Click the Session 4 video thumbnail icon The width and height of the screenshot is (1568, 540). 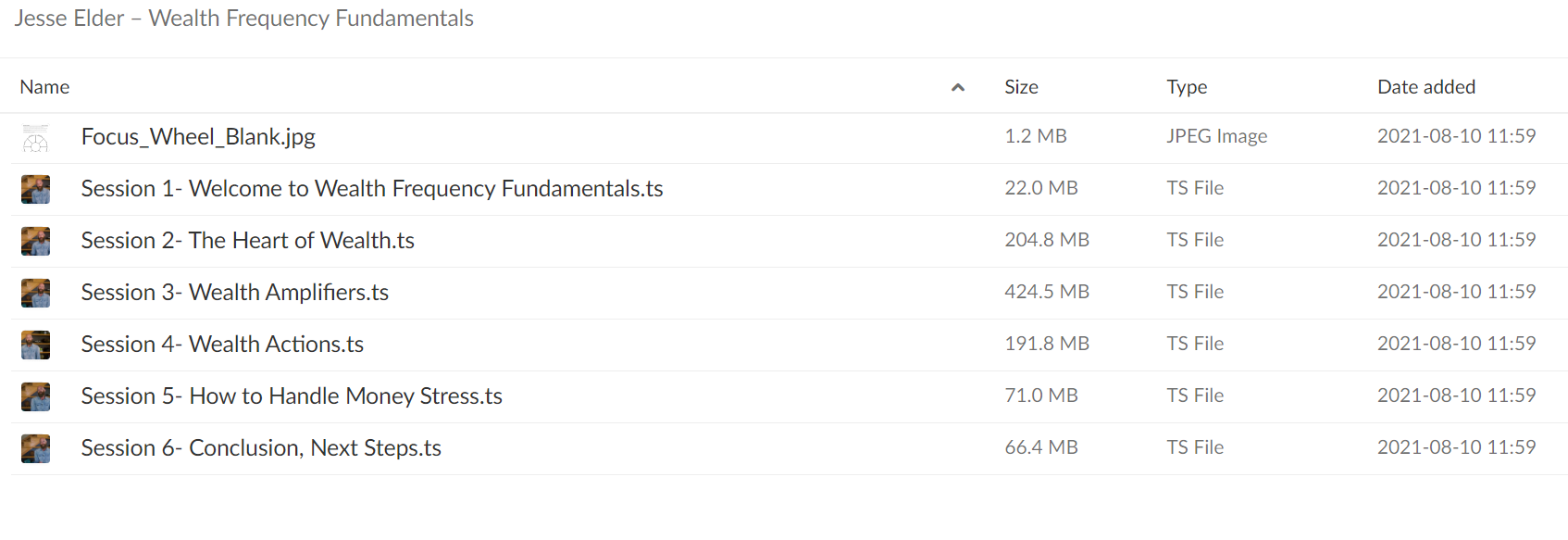tap(35, 345)
